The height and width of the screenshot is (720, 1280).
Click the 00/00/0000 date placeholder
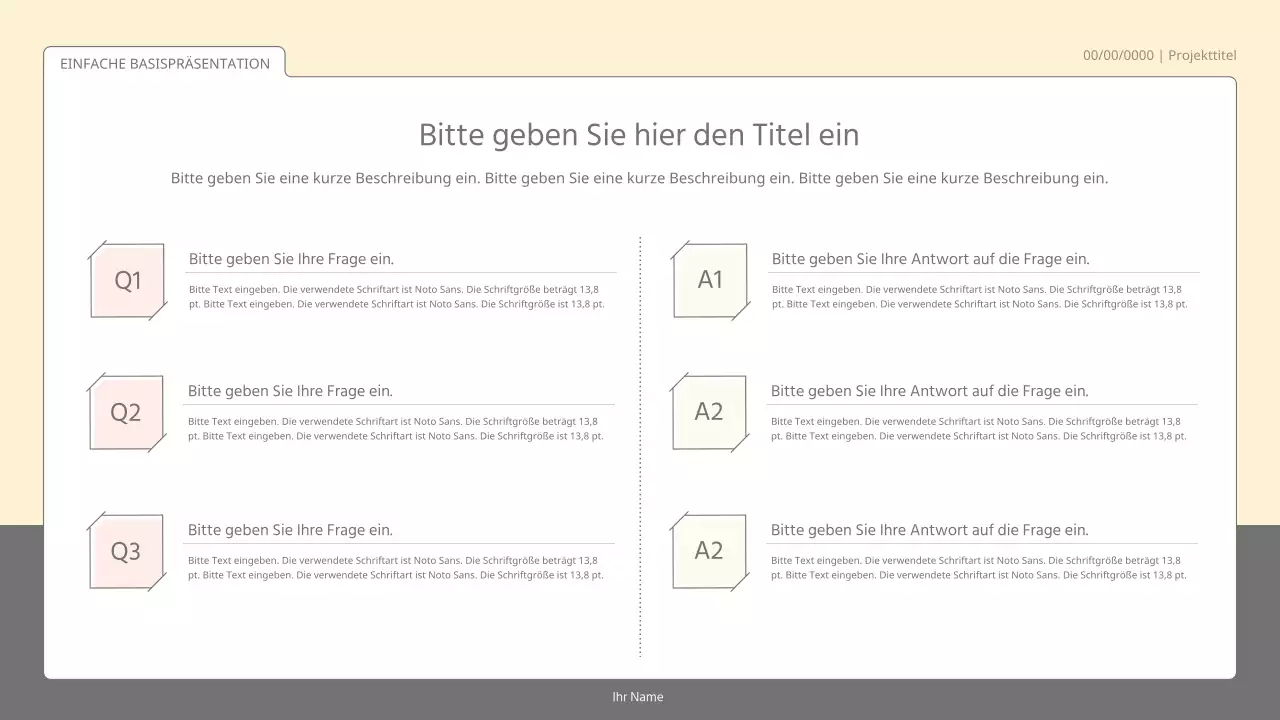coord(1117,55)
